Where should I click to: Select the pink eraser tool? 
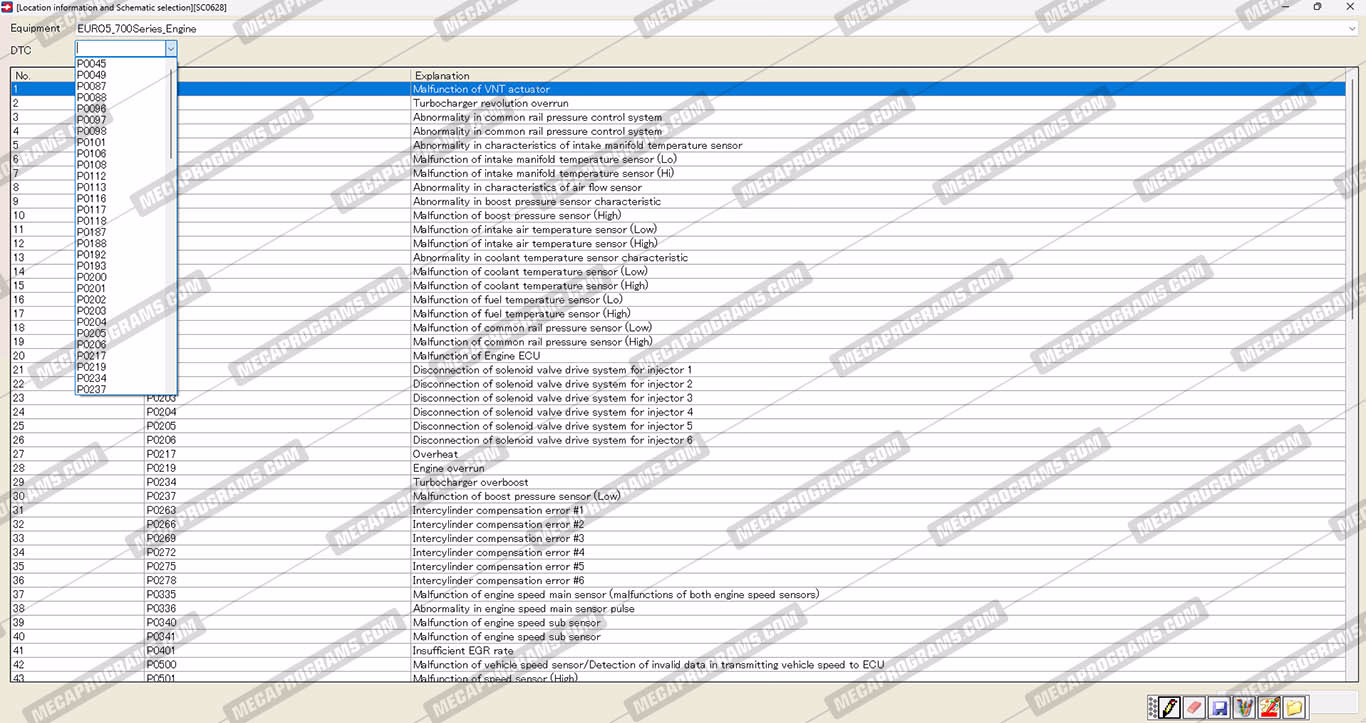pyautogui.click(x=1194, y=707)
